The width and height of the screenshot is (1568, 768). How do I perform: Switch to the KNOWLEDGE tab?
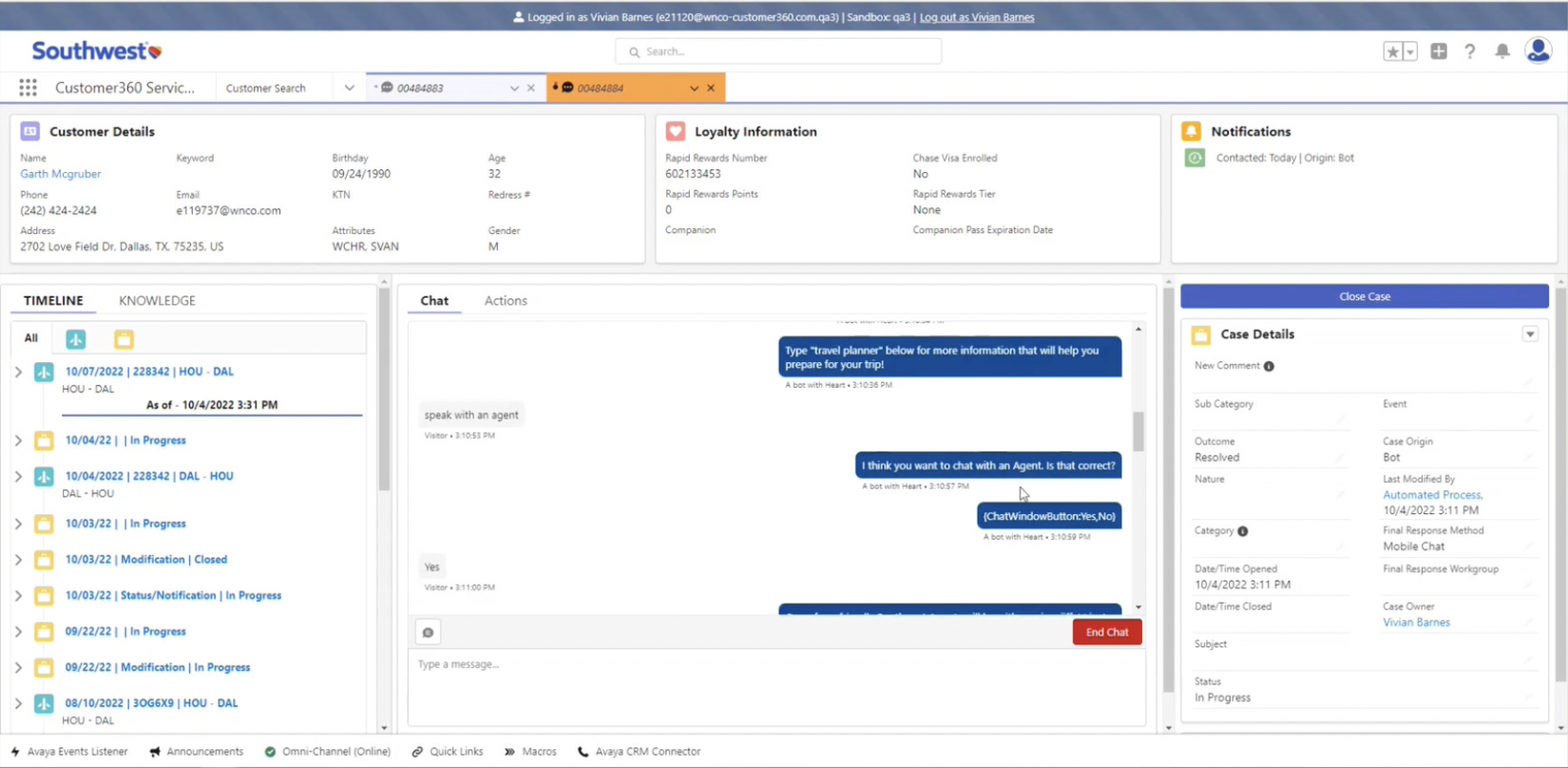tap(157, 300)
